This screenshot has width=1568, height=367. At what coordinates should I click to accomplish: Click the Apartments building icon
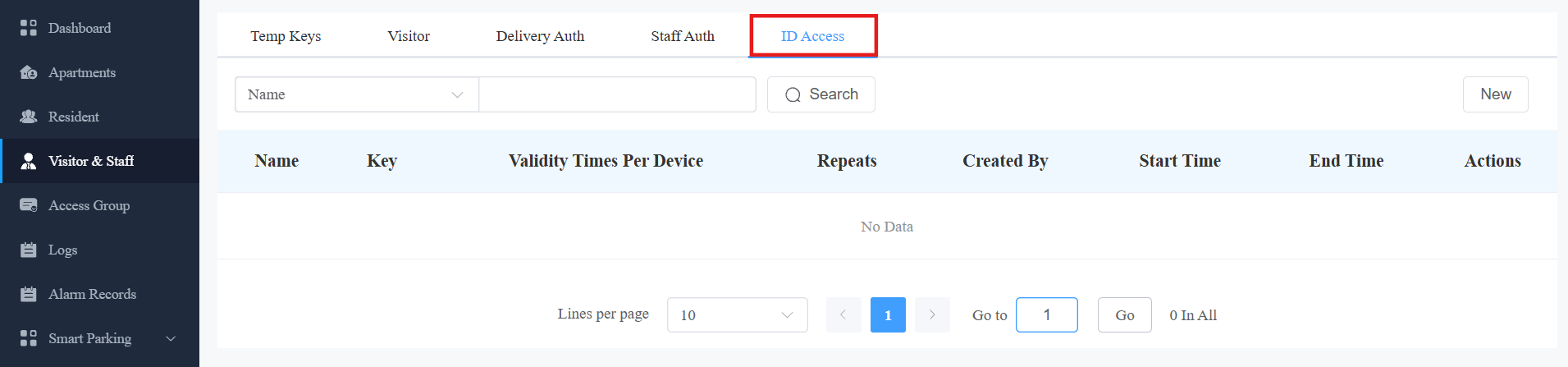point(29,72)
